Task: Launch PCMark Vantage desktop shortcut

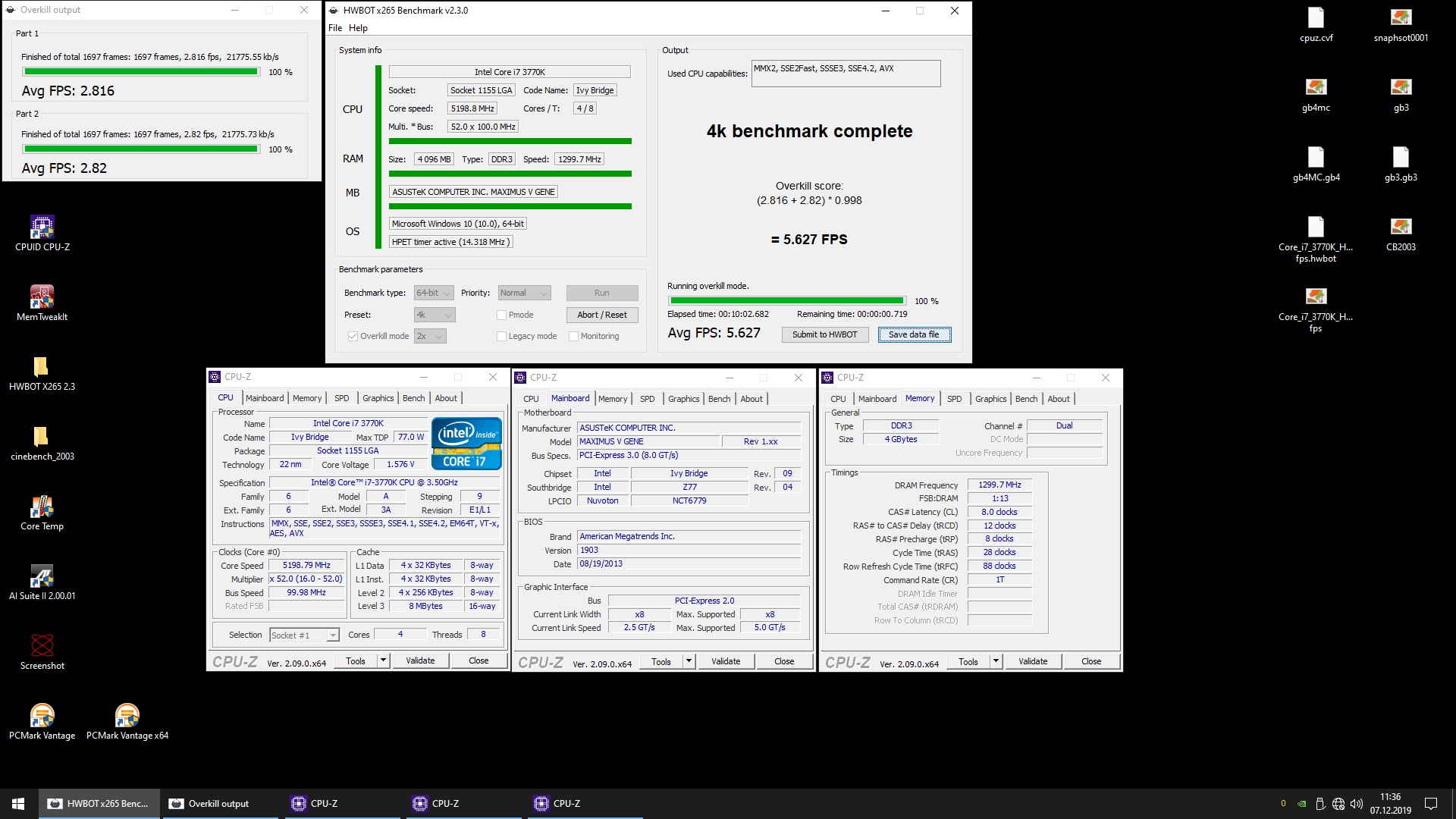Action: point(42,721)
